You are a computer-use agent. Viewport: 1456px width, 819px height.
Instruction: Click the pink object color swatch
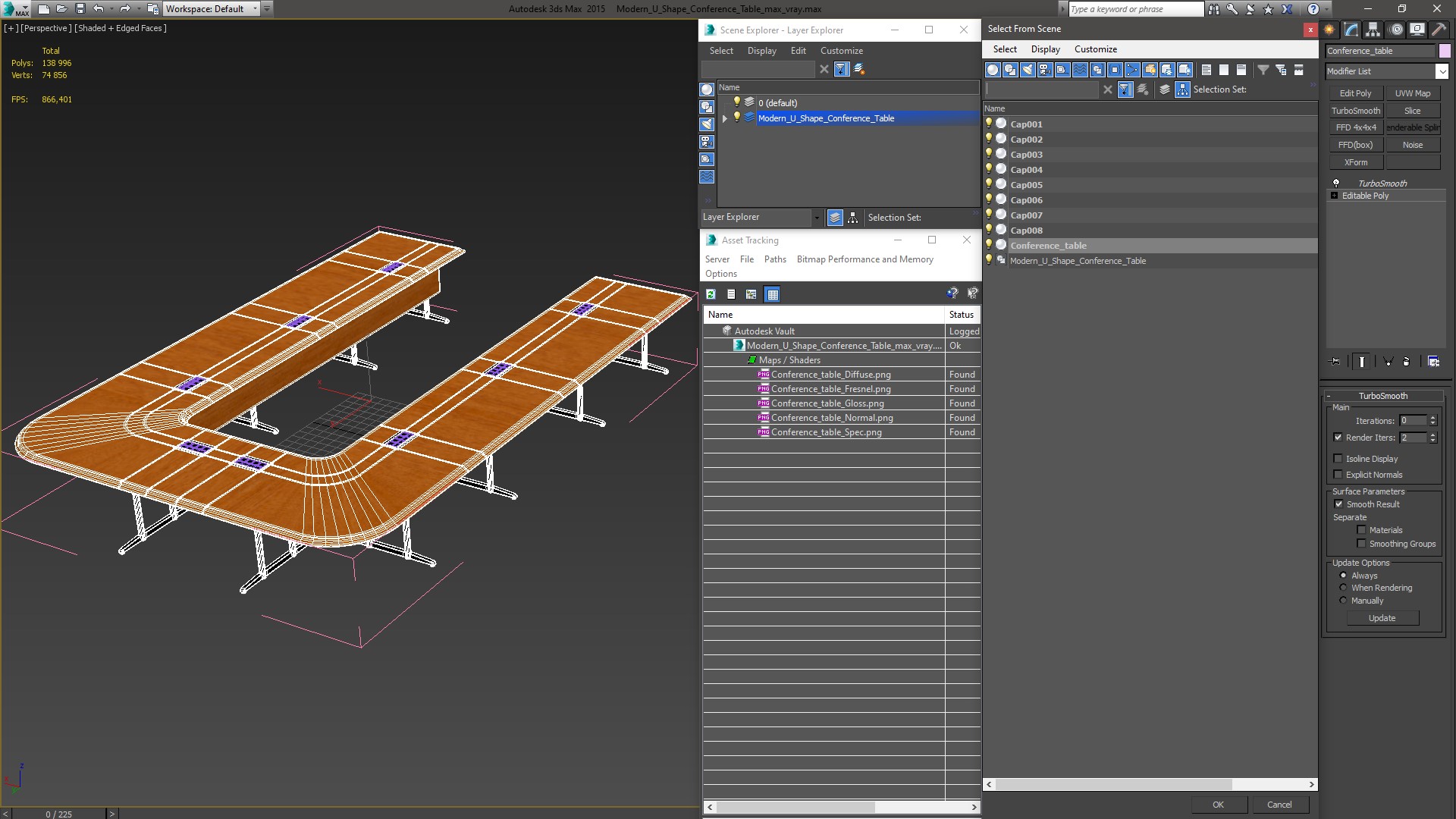1445,51
